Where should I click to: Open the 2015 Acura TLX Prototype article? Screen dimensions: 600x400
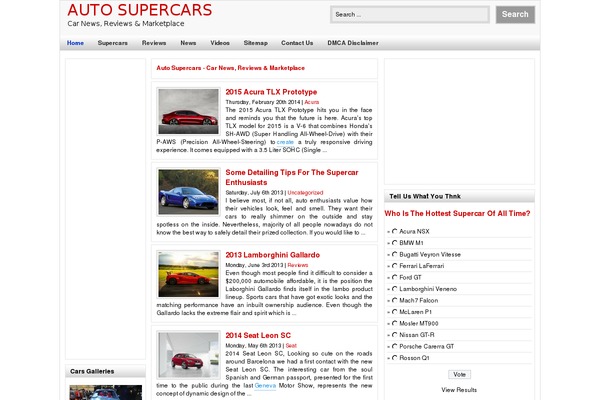click(x=271, y=92)
